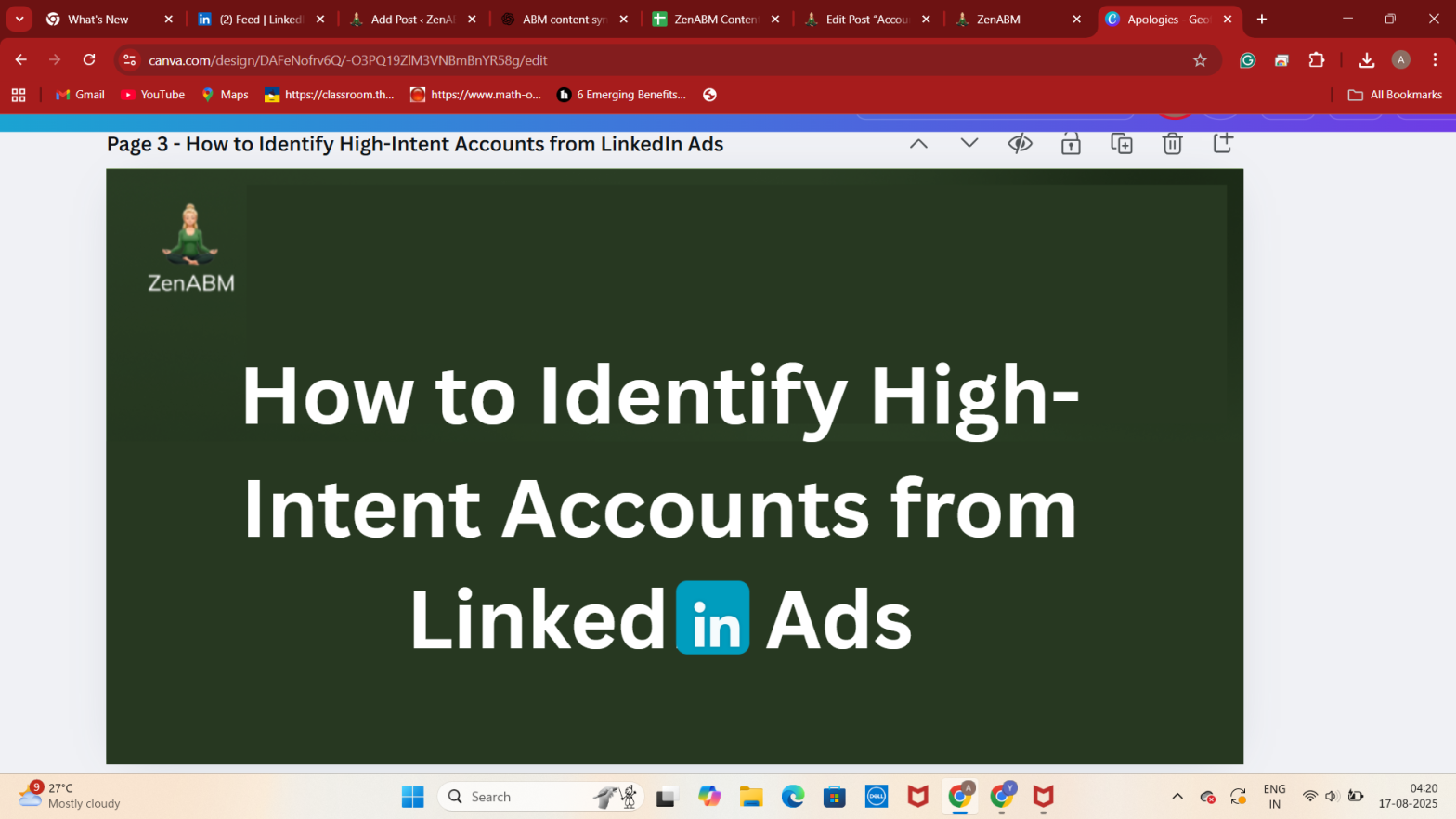The image size is (1456, 819).
Task: Open Microsoft Edge from the taskbar
Action: pyautogui.click(x=793, y=797)
